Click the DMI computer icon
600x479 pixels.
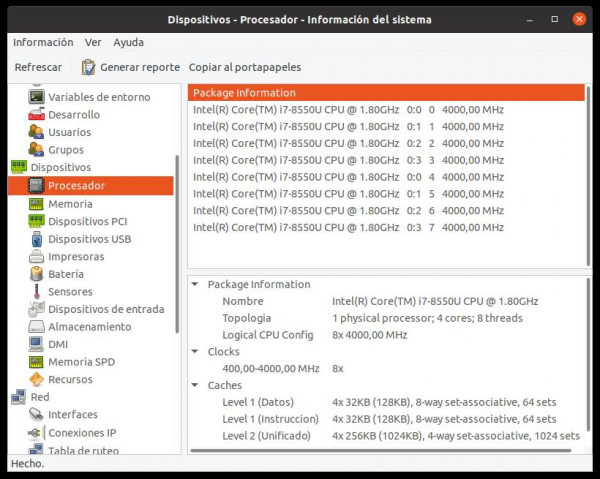[x=36, y=344]
